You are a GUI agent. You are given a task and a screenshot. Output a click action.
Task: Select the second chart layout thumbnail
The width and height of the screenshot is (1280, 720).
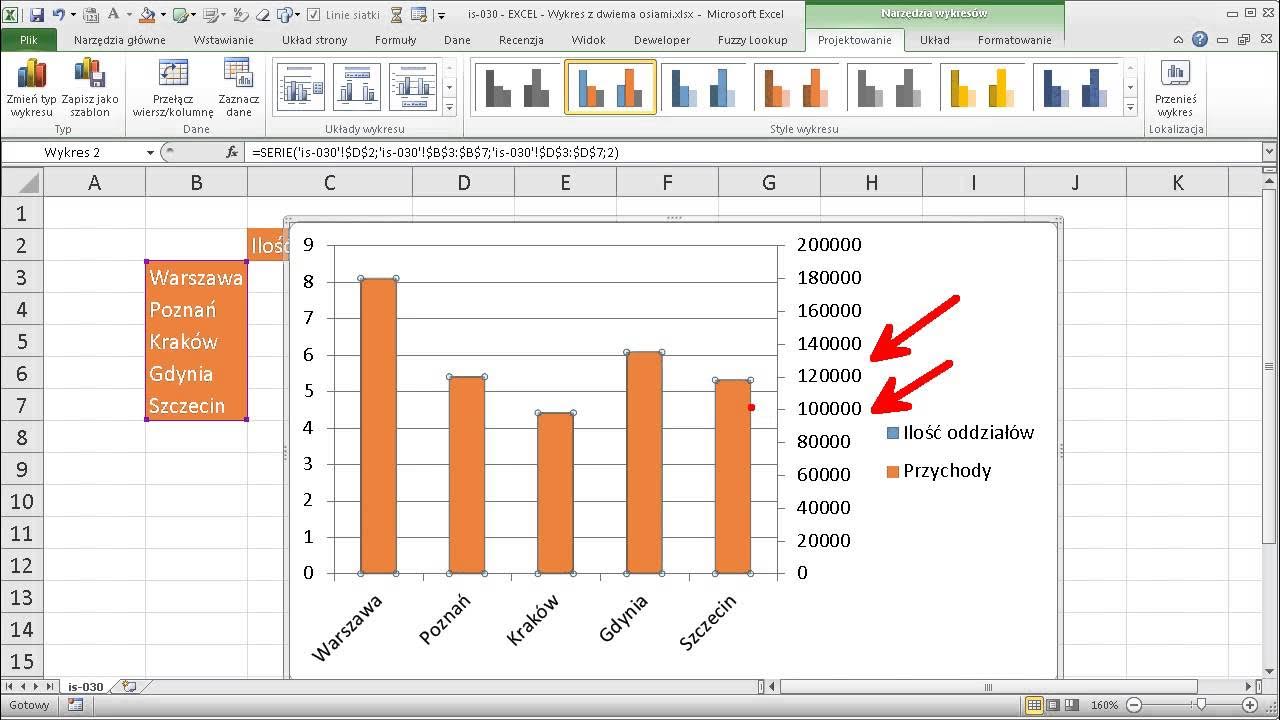pos(357,87)
